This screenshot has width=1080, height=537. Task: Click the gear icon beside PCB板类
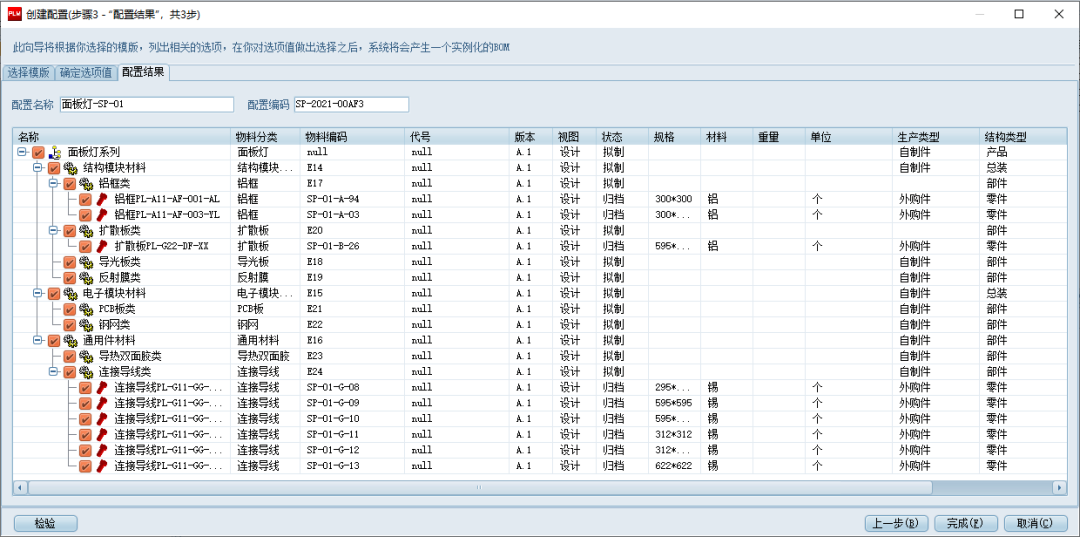[87, 309]
